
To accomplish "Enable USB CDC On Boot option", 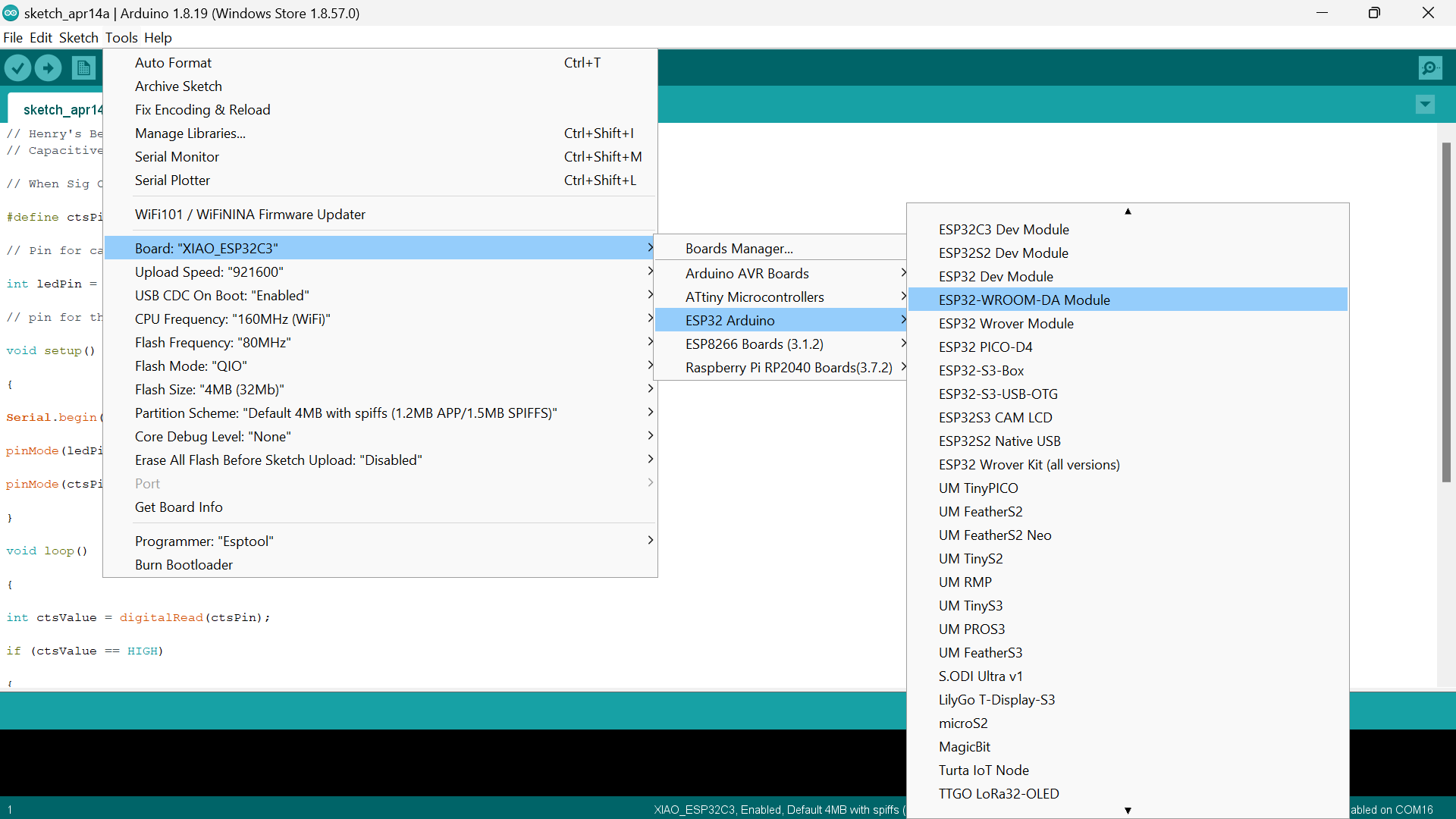I will (x=221, y=295).
